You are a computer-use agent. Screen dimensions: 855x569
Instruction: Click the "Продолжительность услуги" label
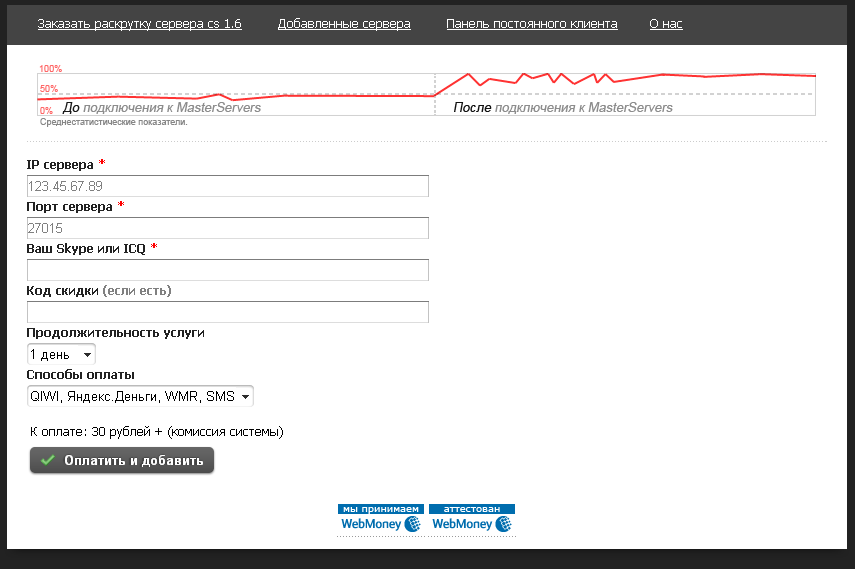pos(115,333)
